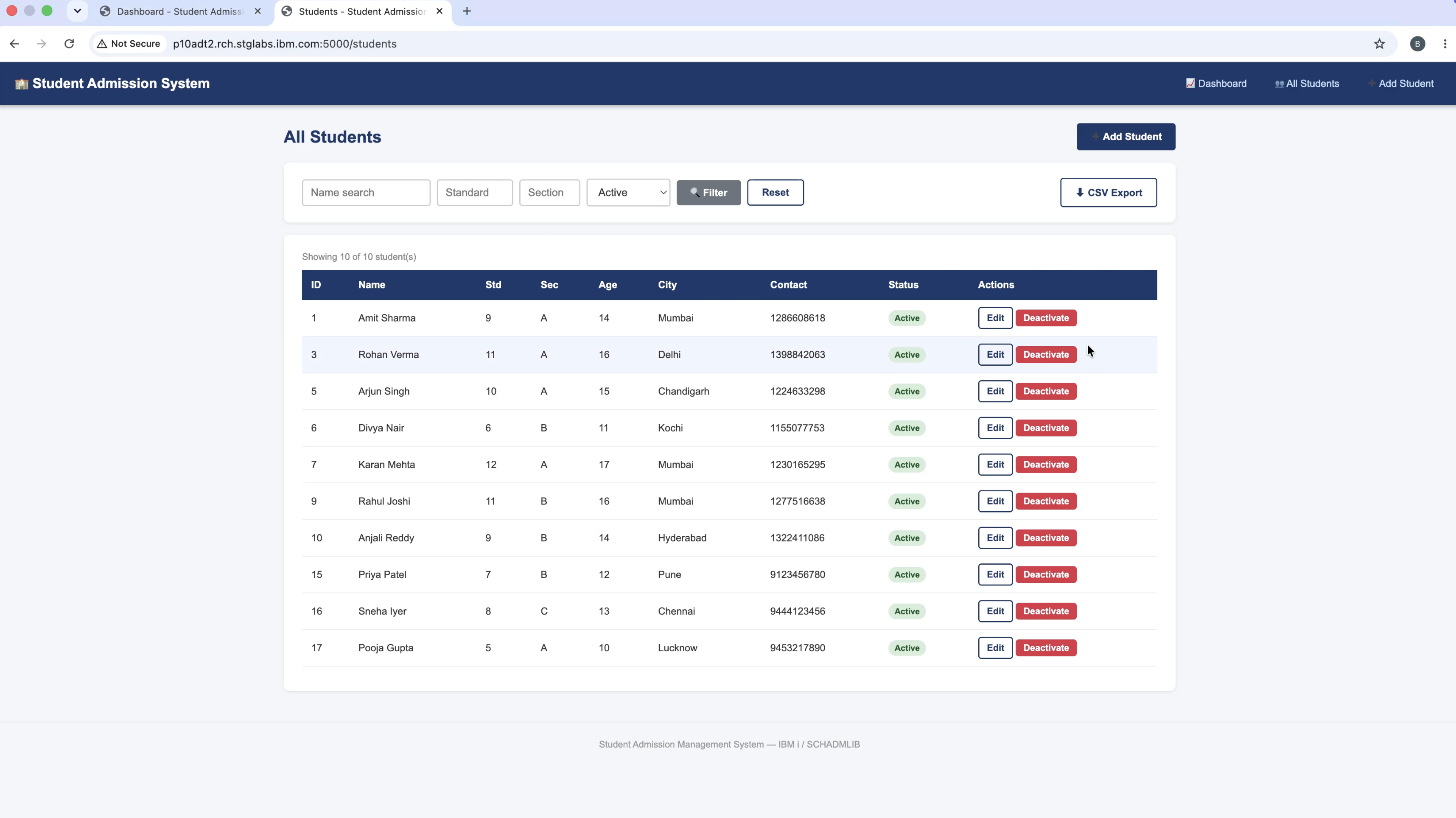Bookmark this page with the star
This screenshot has width=1456, height=818.
[1379, 44]
